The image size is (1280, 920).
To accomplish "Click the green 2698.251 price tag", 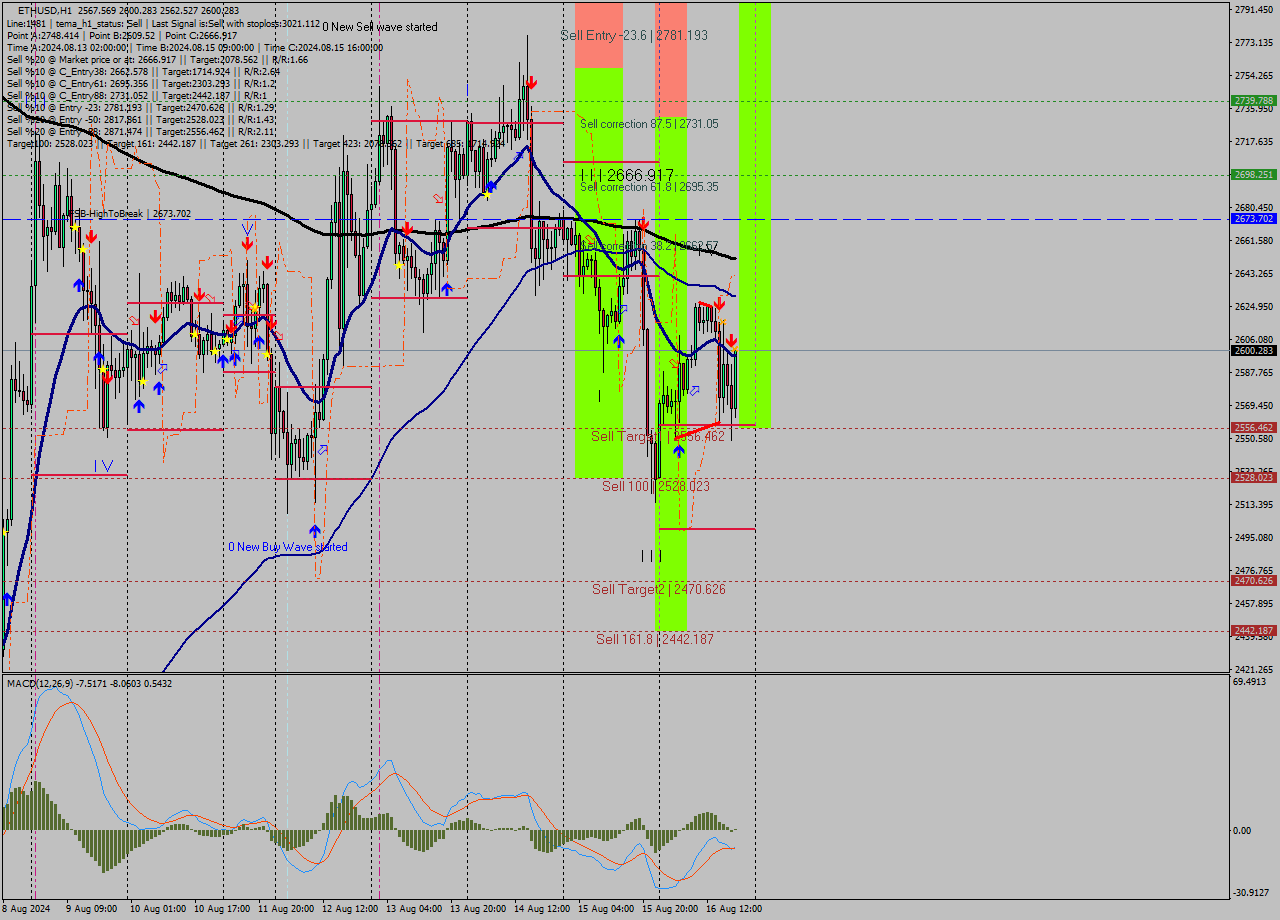I will (x=1254, y=174).
